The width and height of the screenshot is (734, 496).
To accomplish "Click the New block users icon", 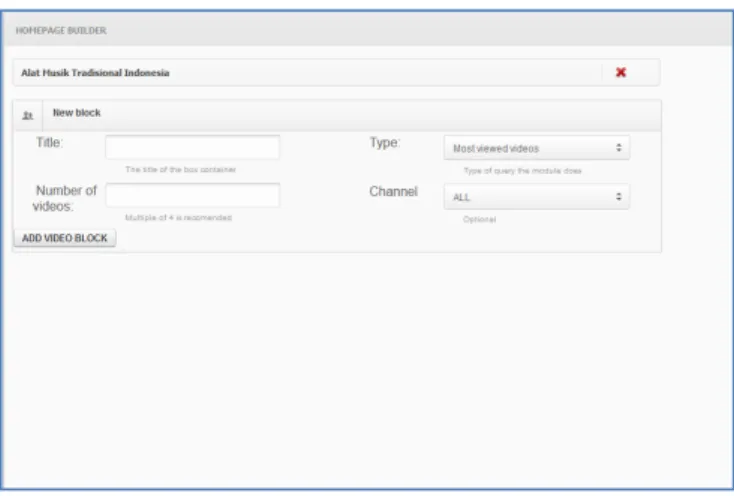I will point(28,115).
